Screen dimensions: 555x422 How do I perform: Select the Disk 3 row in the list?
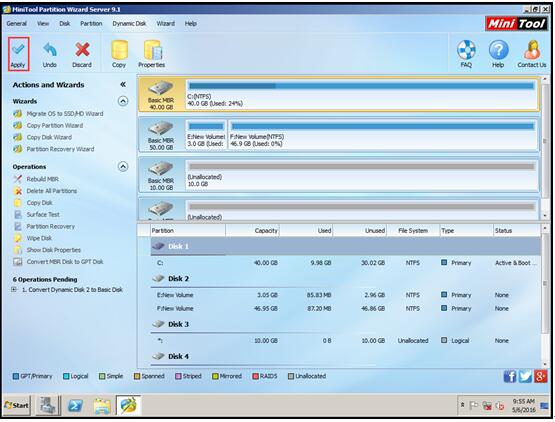pyautogui.click(x=345, y=324)
